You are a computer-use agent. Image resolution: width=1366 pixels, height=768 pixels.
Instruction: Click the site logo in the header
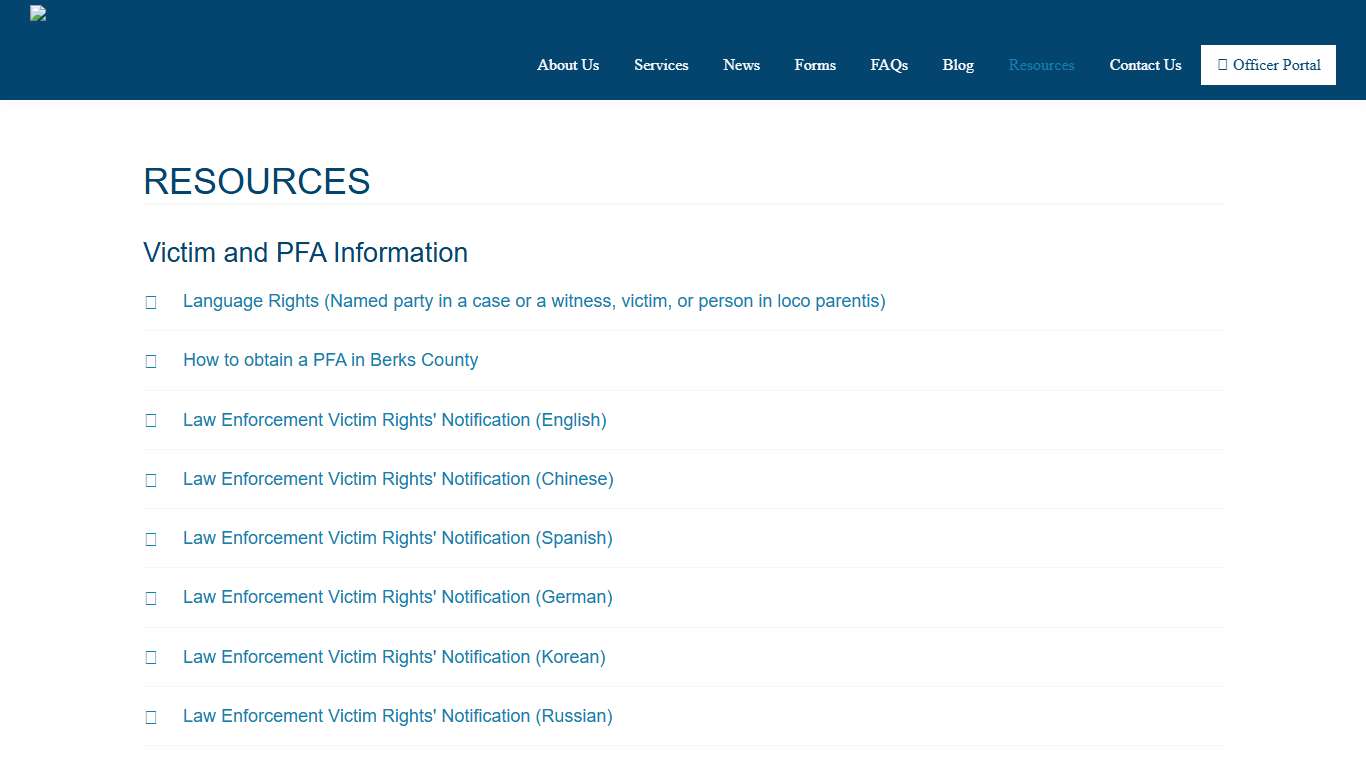click(37, 13)
